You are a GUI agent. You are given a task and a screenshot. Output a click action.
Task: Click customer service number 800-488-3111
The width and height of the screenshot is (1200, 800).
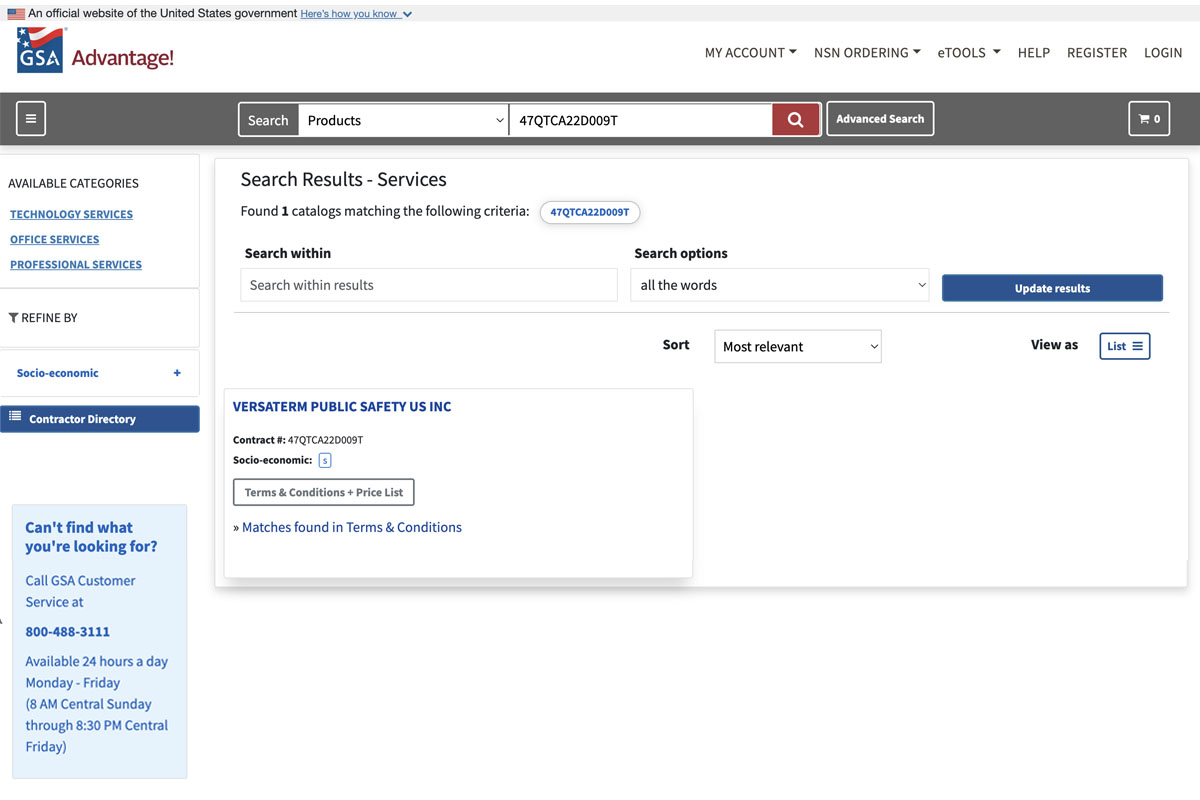point(68,632)
